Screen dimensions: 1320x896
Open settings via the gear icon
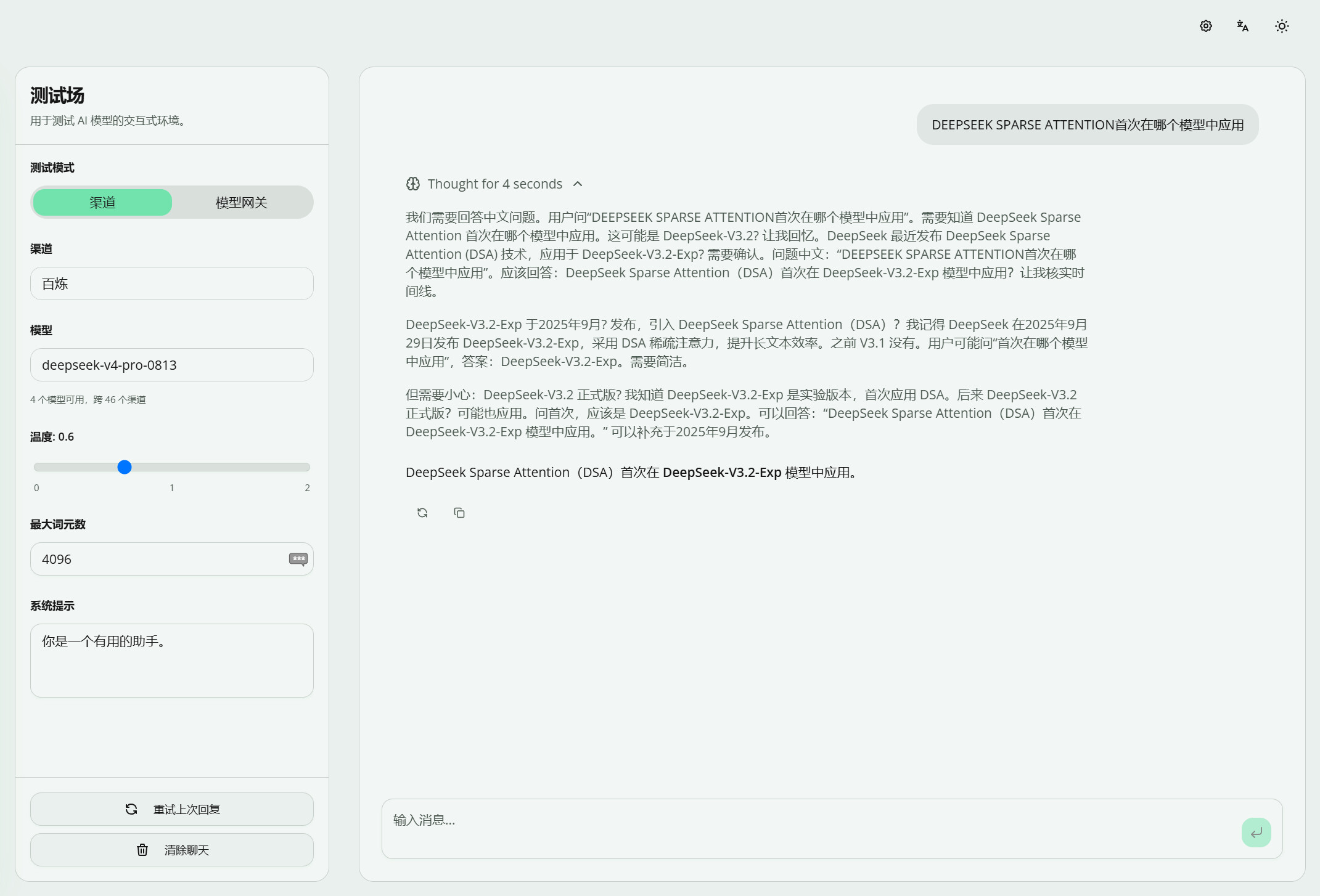tap(1206, 26)
